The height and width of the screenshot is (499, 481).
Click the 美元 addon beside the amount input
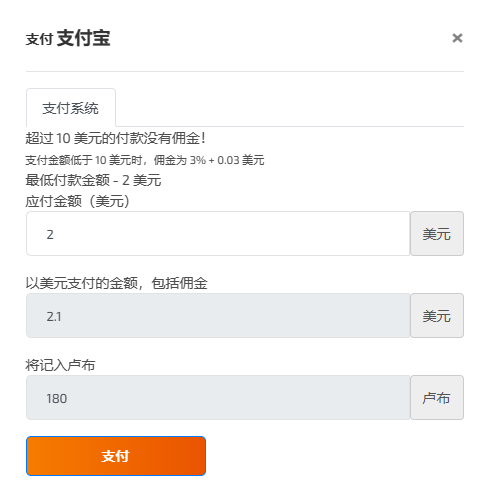tap(437, 234)
